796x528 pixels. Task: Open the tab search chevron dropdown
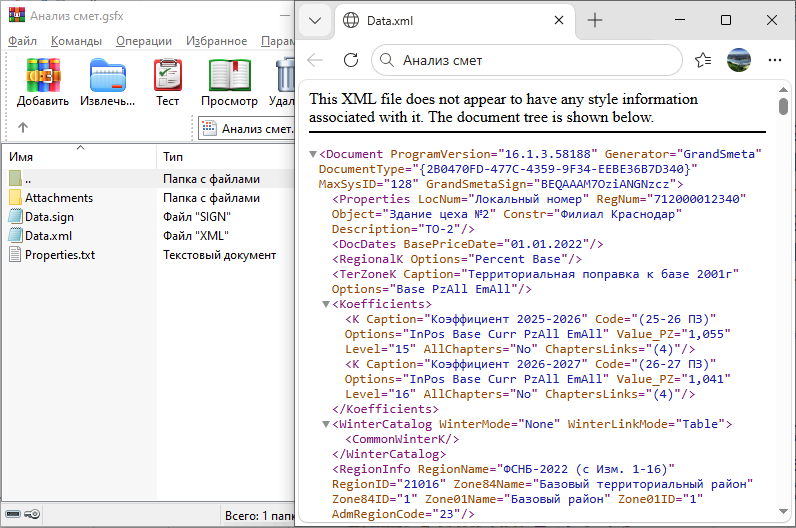pyautogui.click(x=315, y=21)
